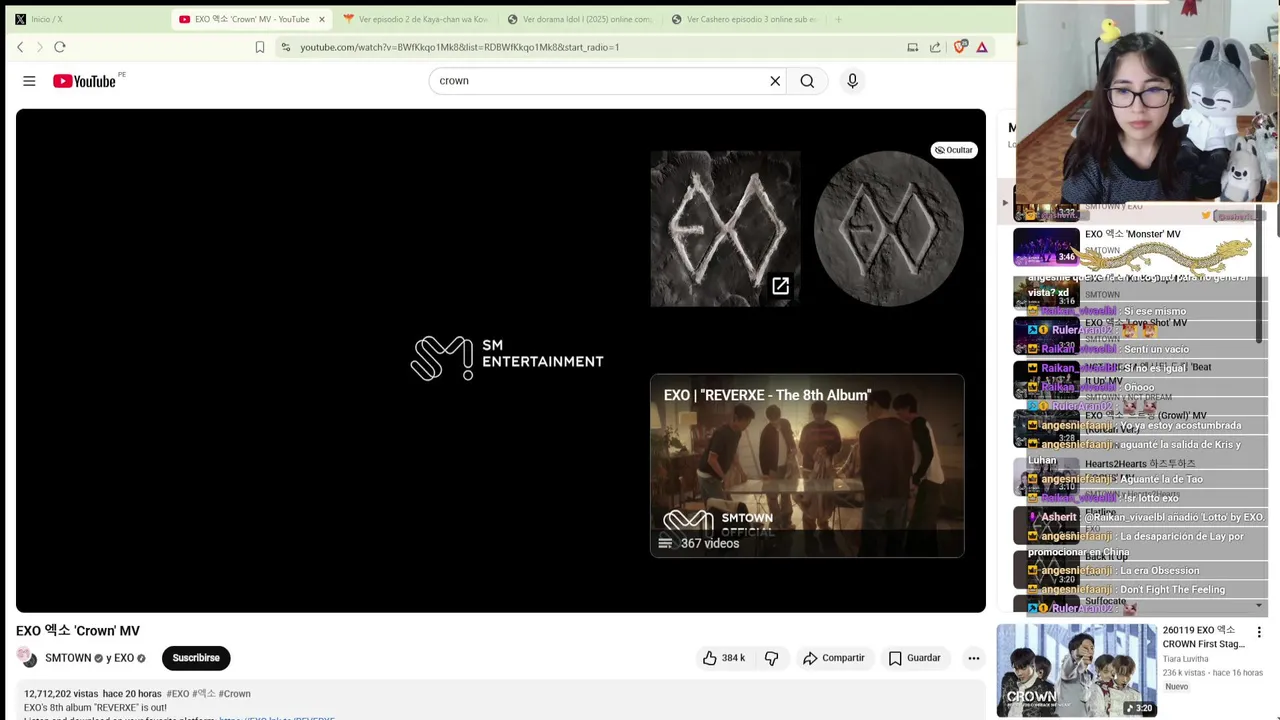
Task: Switch to the Ver dorama Idol I tab
Action: (x=580, y=19)
